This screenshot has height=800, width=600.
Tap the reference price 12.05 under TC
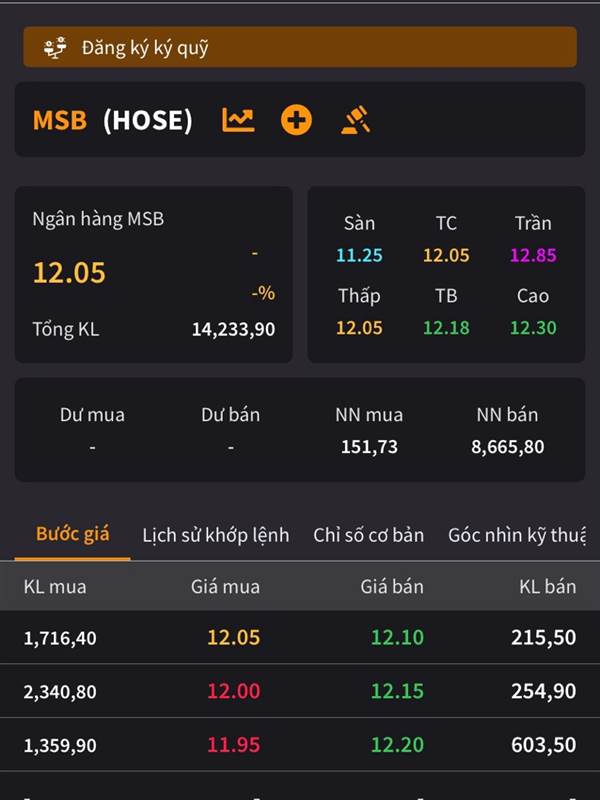click(446, 255)
